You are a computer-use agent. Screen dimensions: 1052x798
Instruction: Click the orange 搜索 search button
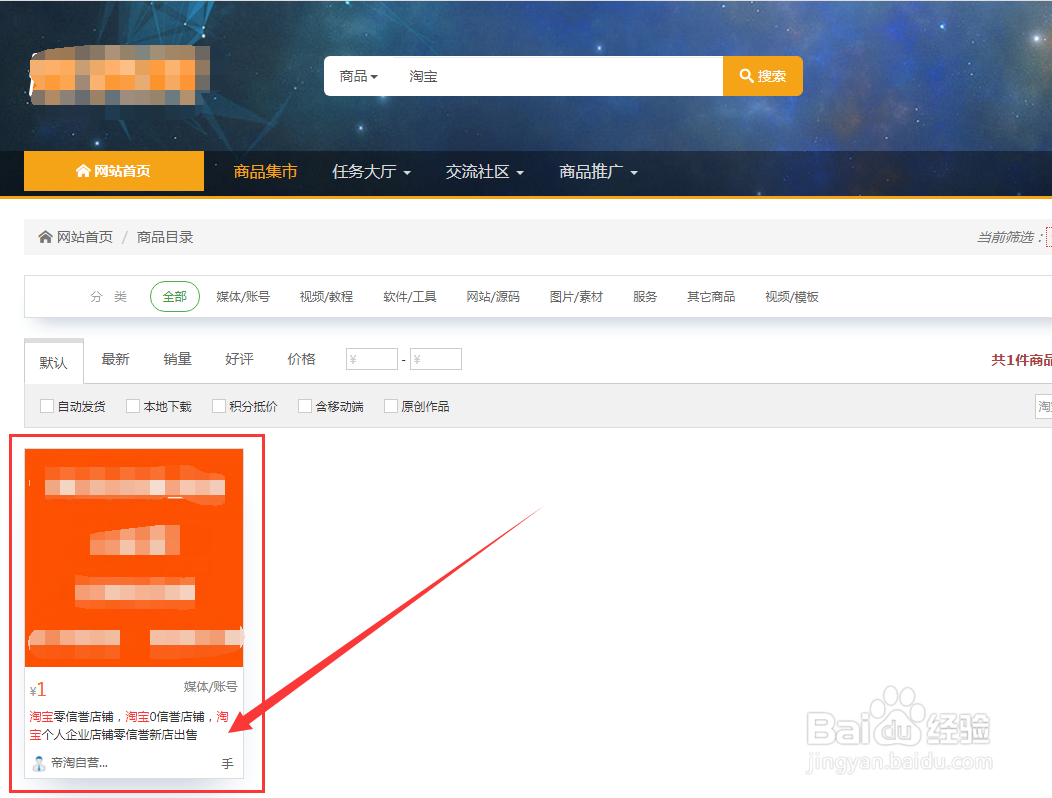(x=763, y=76)
